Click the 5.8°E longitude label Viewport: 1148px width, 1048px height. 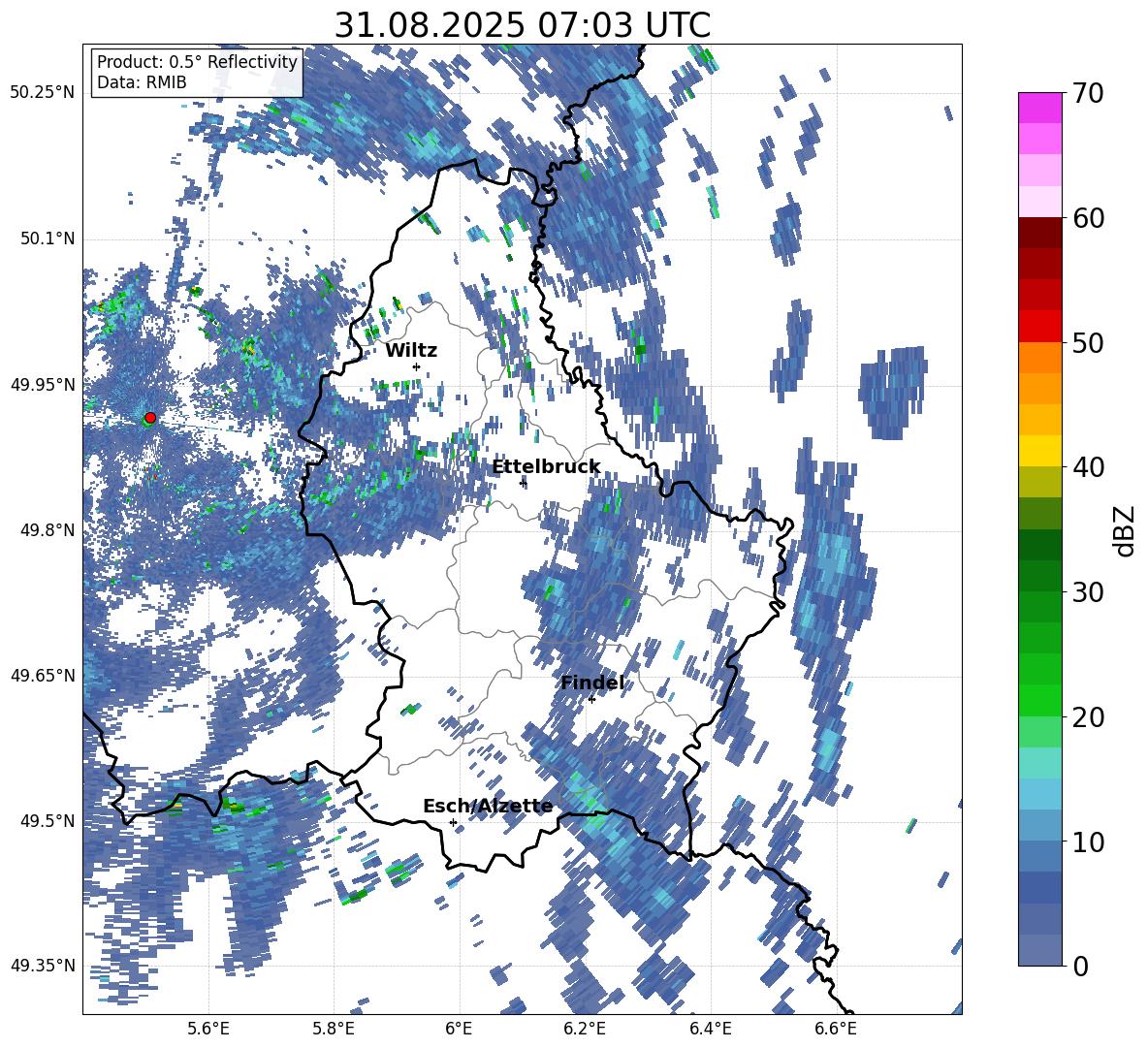pyautogui.click(x=334, y=1030)
